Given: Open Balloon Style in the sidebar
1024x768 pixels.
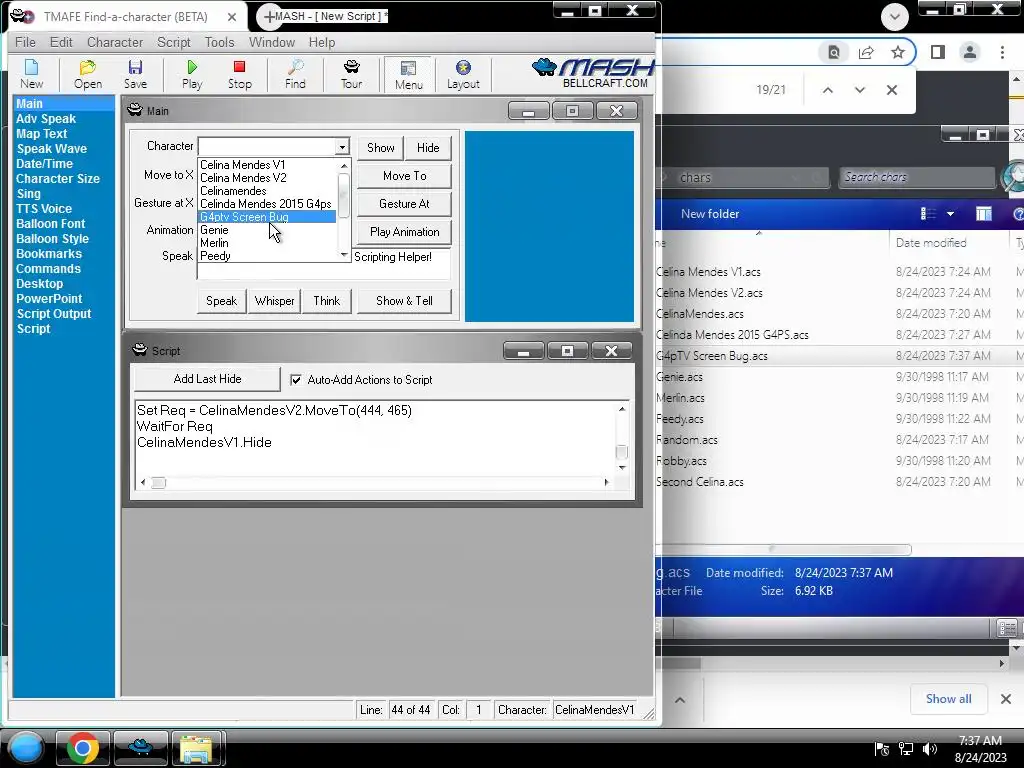Looking at the screenshot, I should (52, 239).
